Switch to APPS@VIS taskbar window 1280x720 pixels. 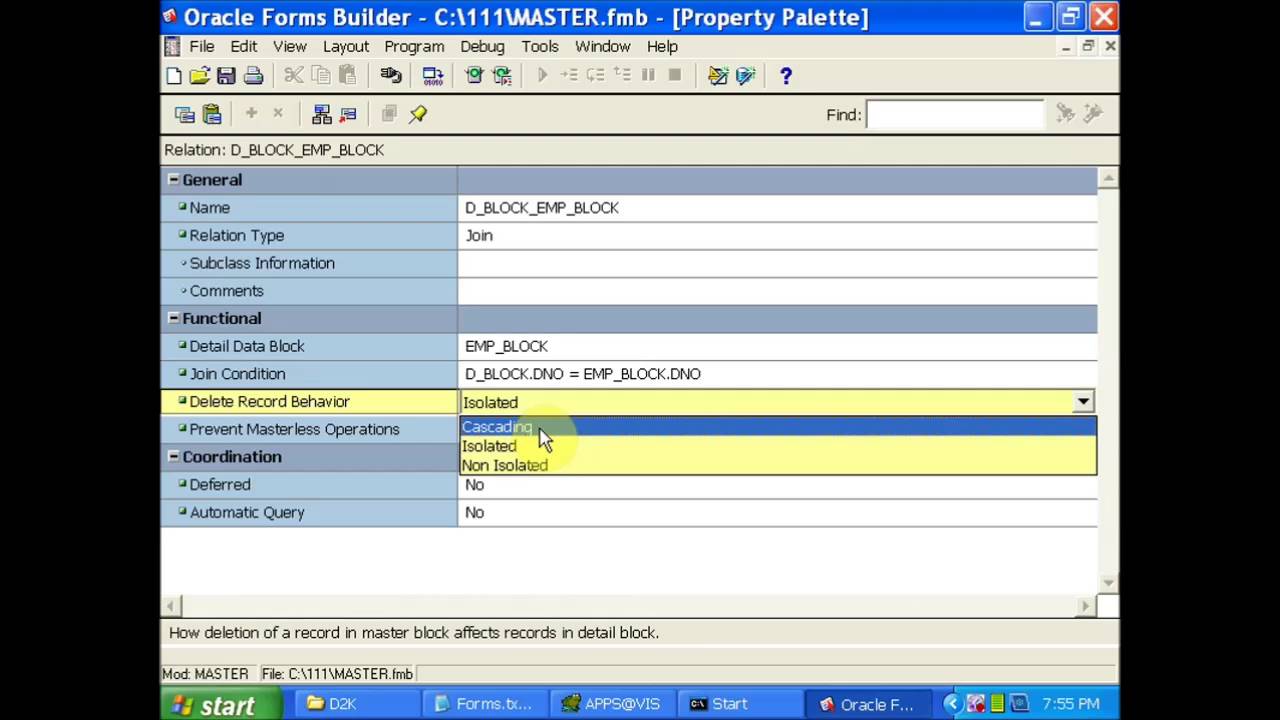(x=611, y=704)
